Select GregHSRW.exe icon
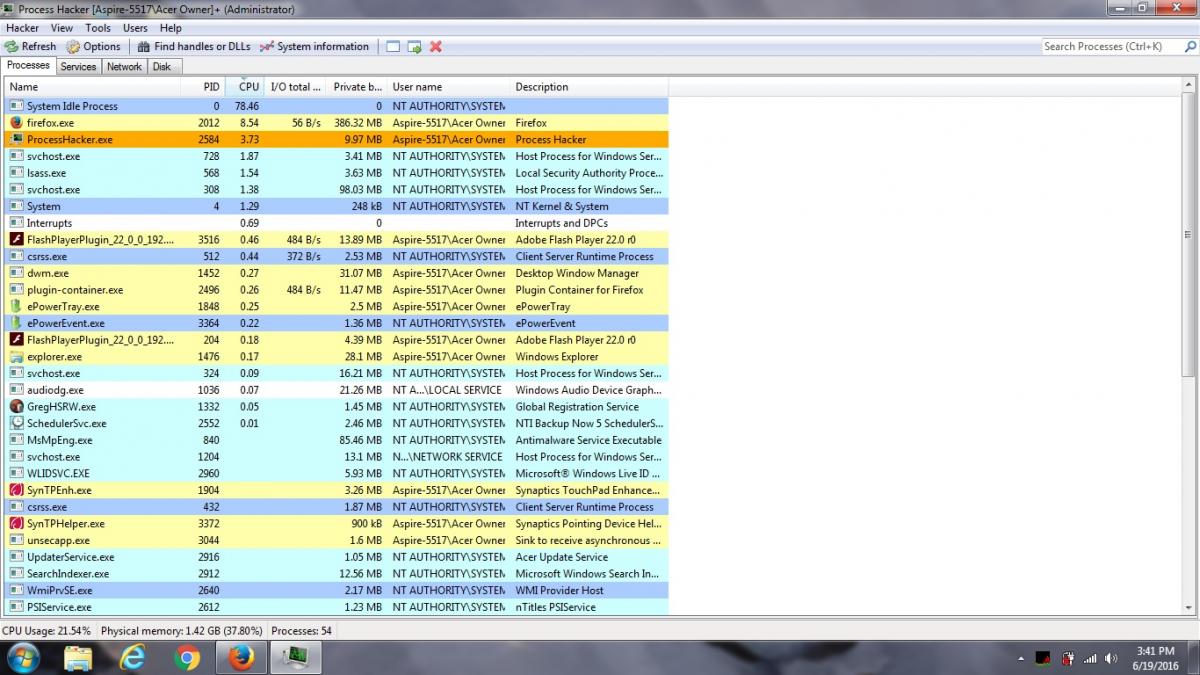 (16, 407)
